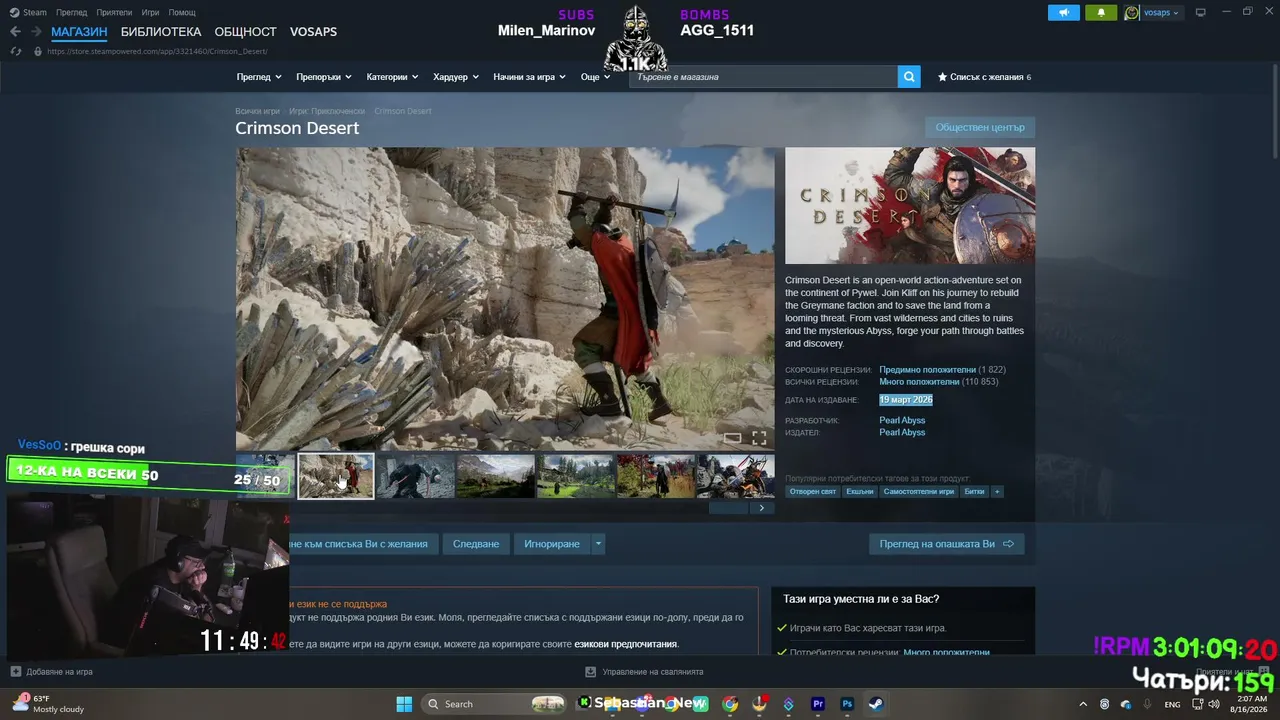Viewport: 1280px width, 720px height.
Task: Go back with the Steam back arrow
Action: (x=15, y=32)
